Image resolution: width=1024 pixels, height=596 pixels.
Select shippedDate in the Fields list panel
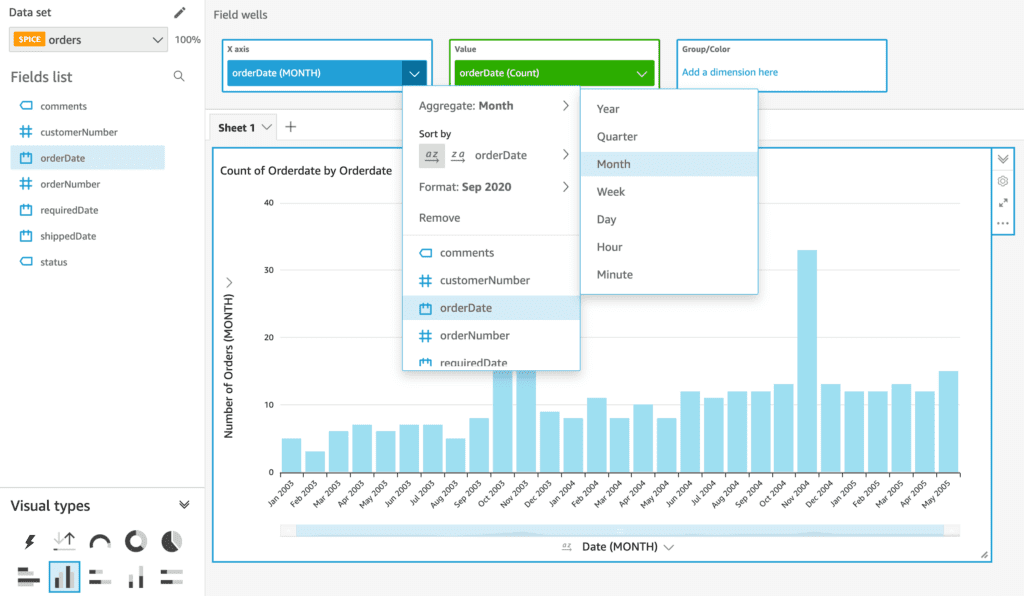coord(88,236)
